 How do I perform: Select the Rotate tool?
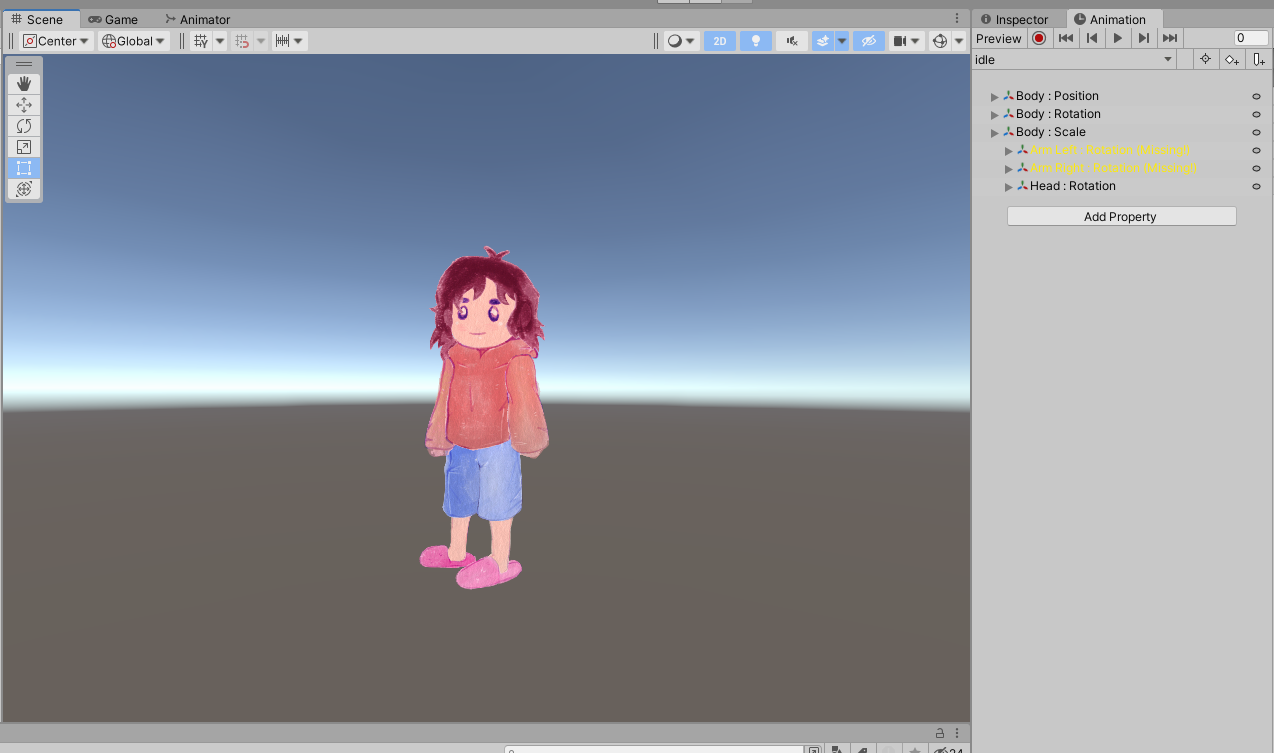23,125
